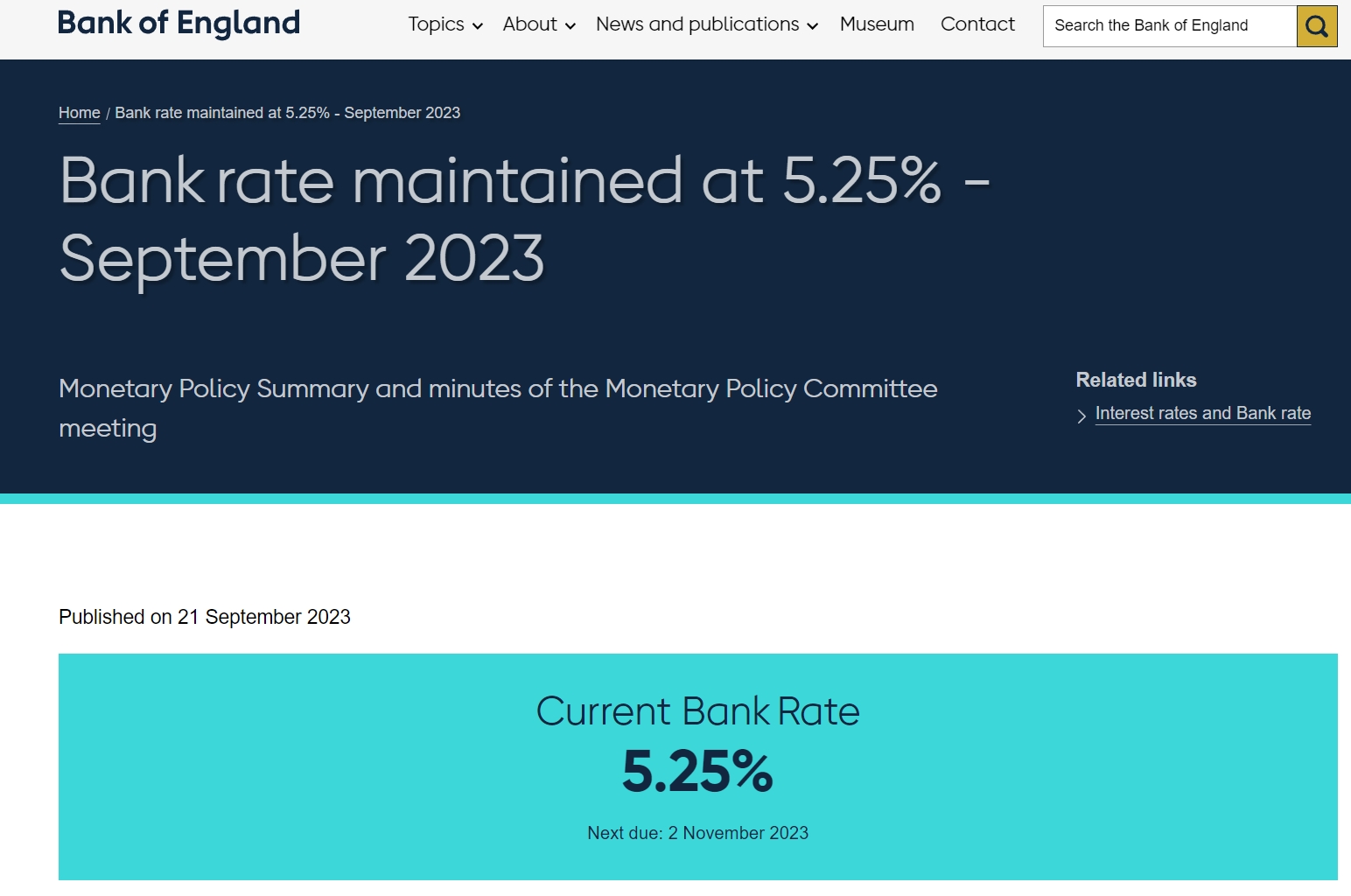Go to the Museum page

[877, 24]
